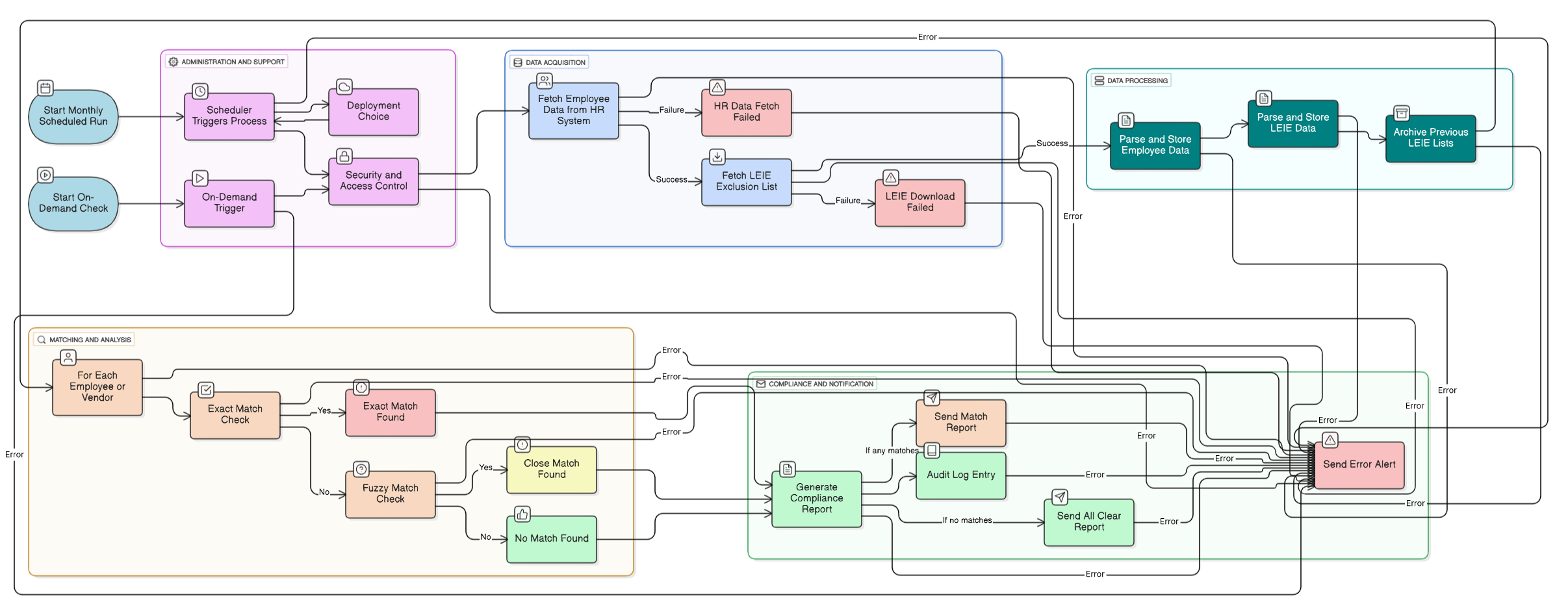Click the cloud icon on Deployment Choice

345,86
